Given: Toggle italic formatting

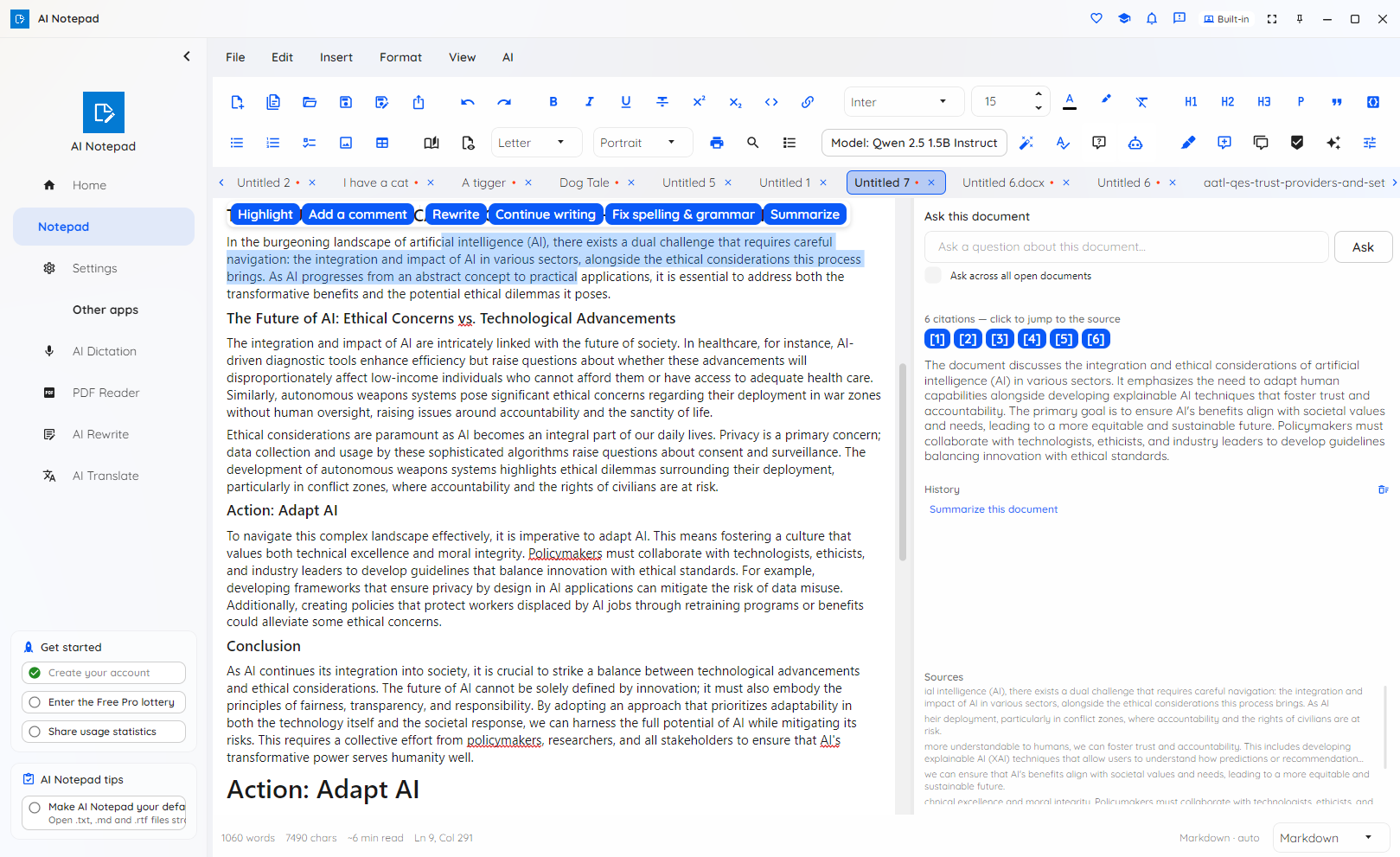Looking at the screenshot, I should (x=590, y=102).
